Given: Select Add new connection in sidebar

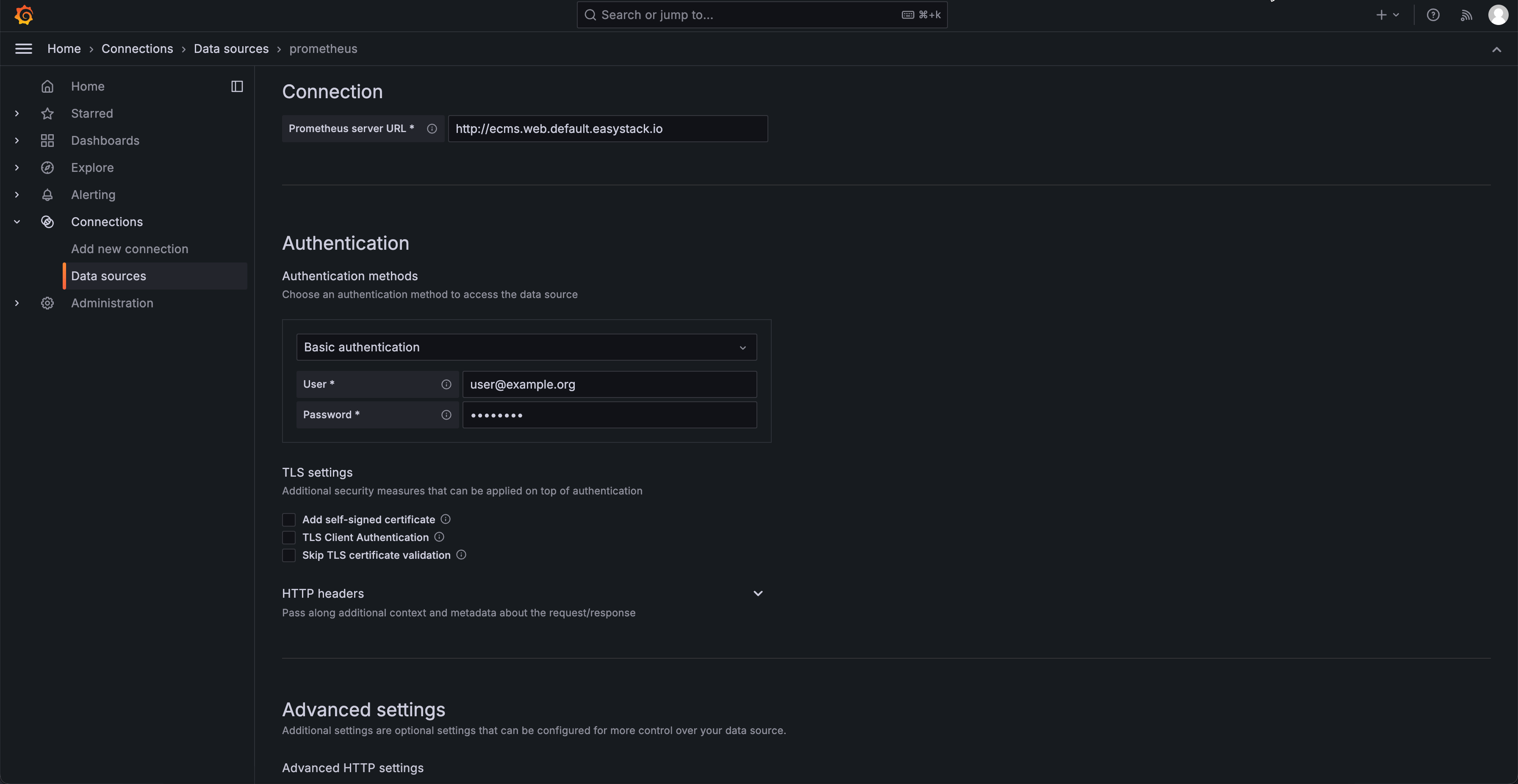Looking at the screenshot, I should click(x=130, y=249).
